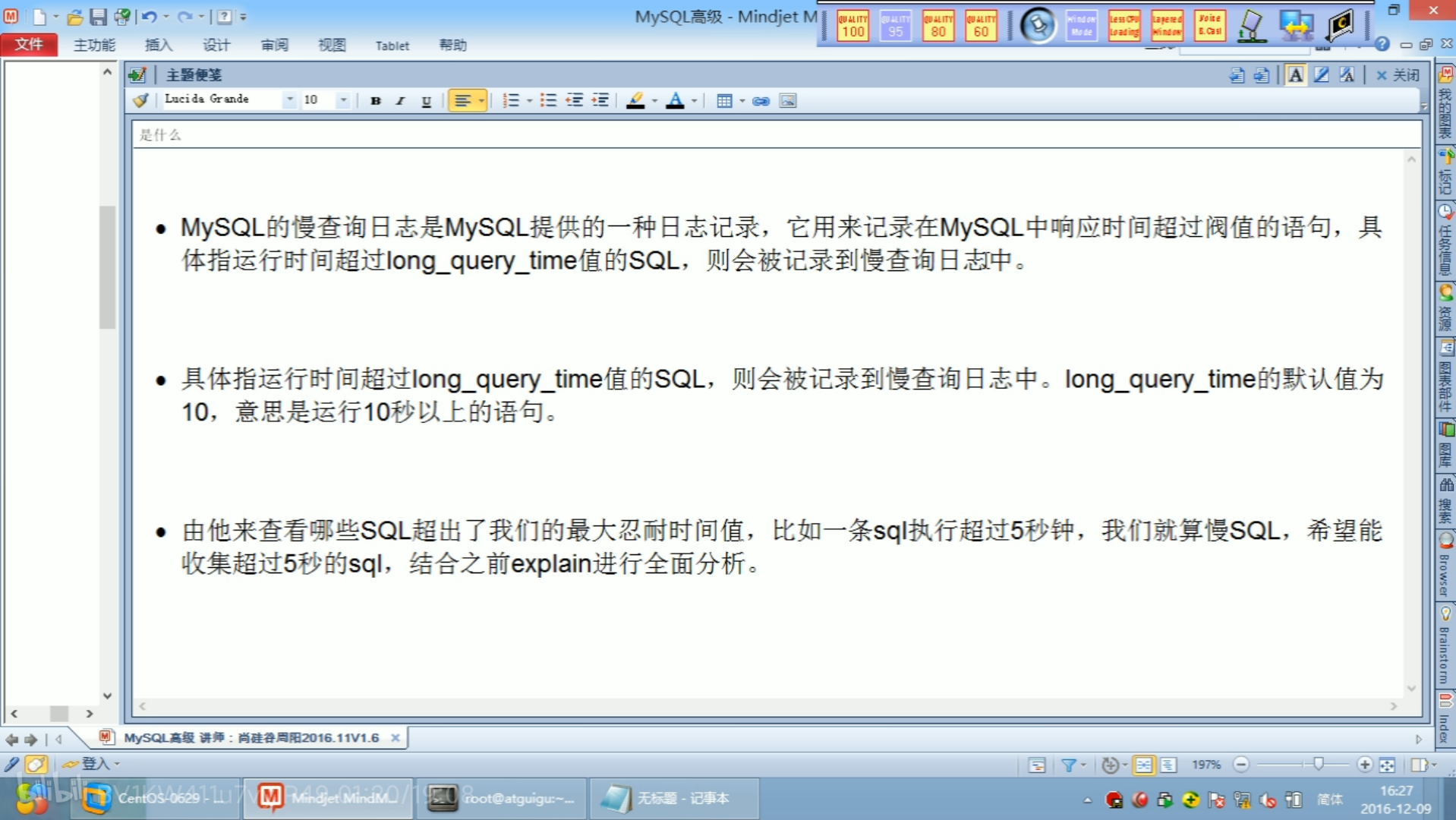Switch to the 设计 ribbon tab
1456x820 pixels.
pyautogui.click(x=216, y=45)
